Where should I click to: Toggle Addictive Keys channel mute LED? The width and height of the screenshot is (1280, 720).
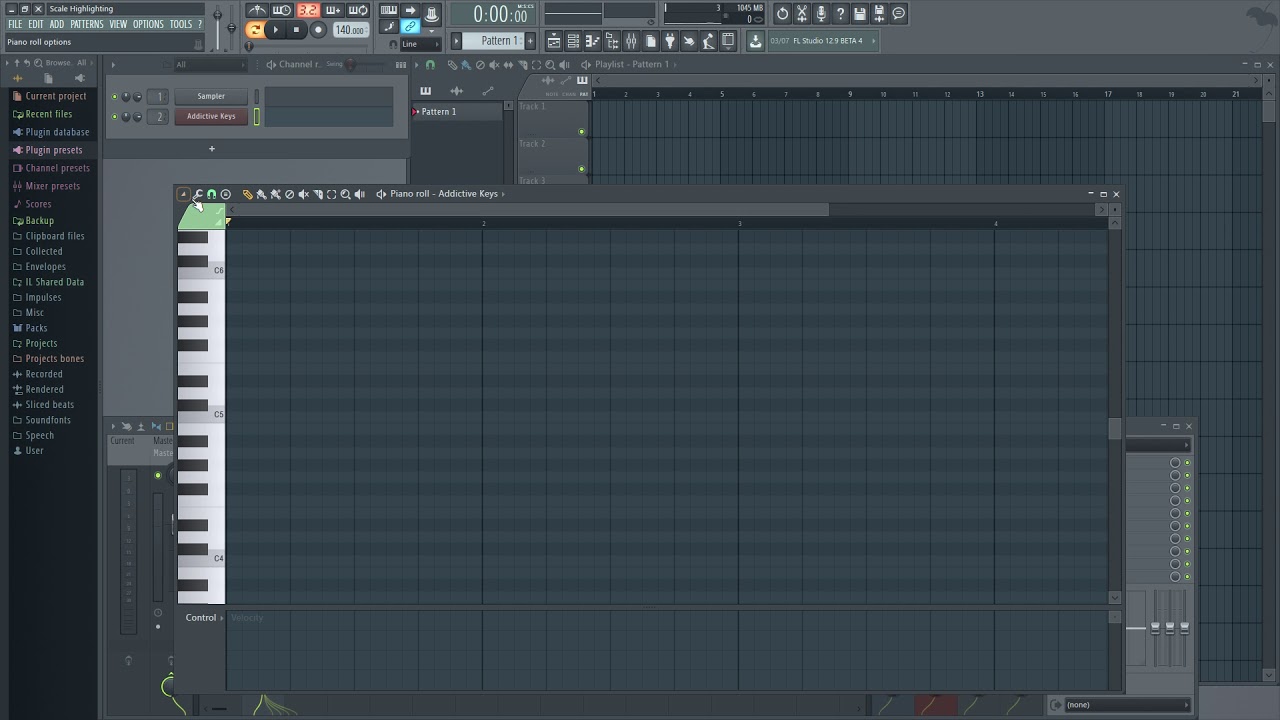[114, 117]
